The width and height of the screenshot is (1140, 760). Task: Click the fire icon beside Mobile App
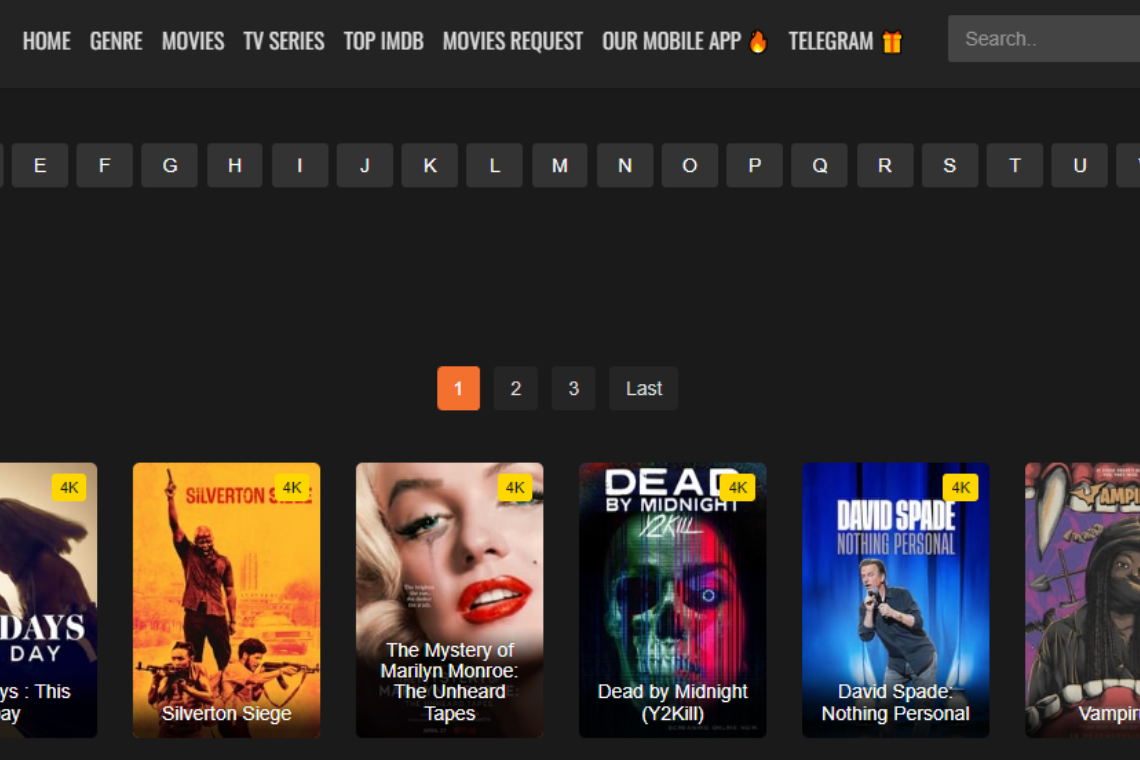click(x=758, y=41)
